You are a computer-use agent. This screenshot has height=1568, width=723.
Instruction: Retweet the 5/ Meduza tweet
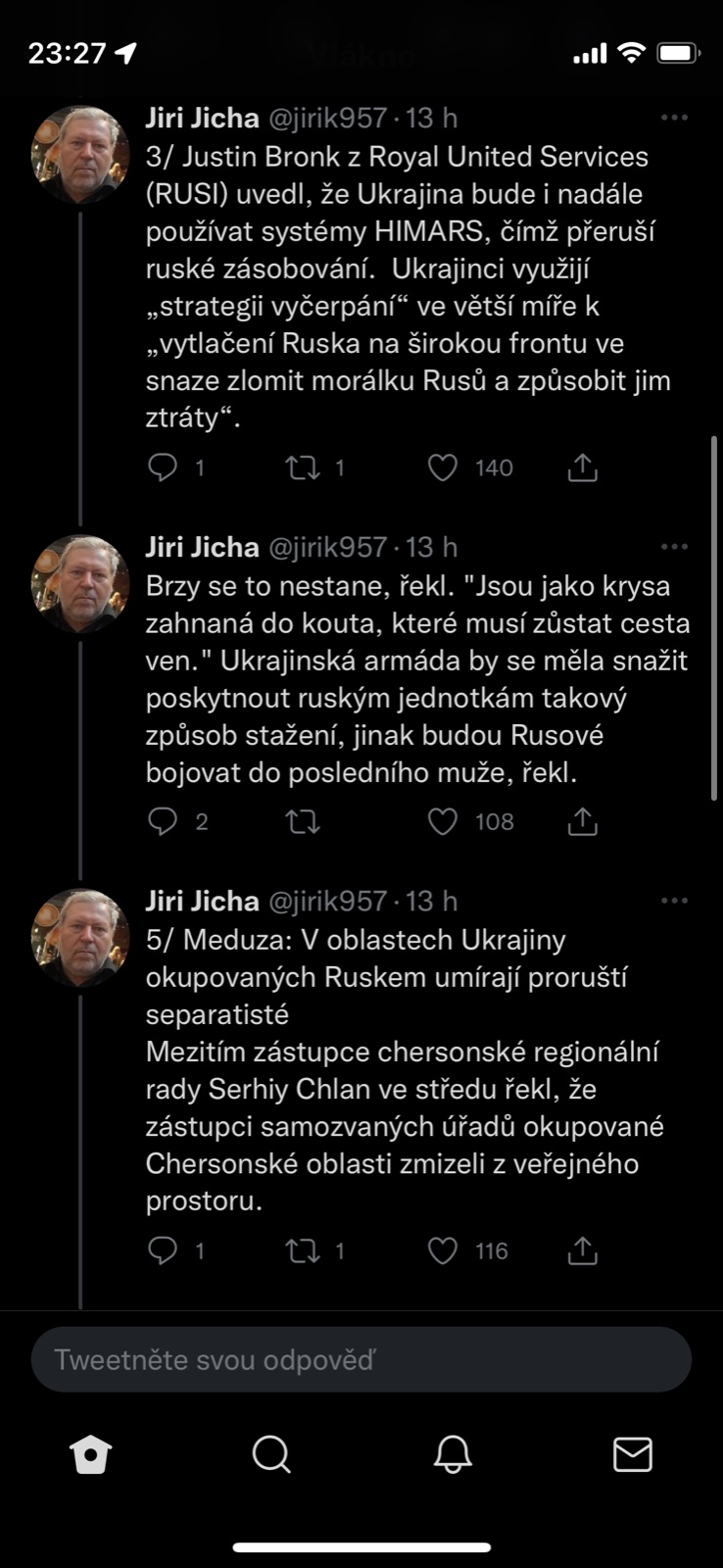click(303, 1250)
